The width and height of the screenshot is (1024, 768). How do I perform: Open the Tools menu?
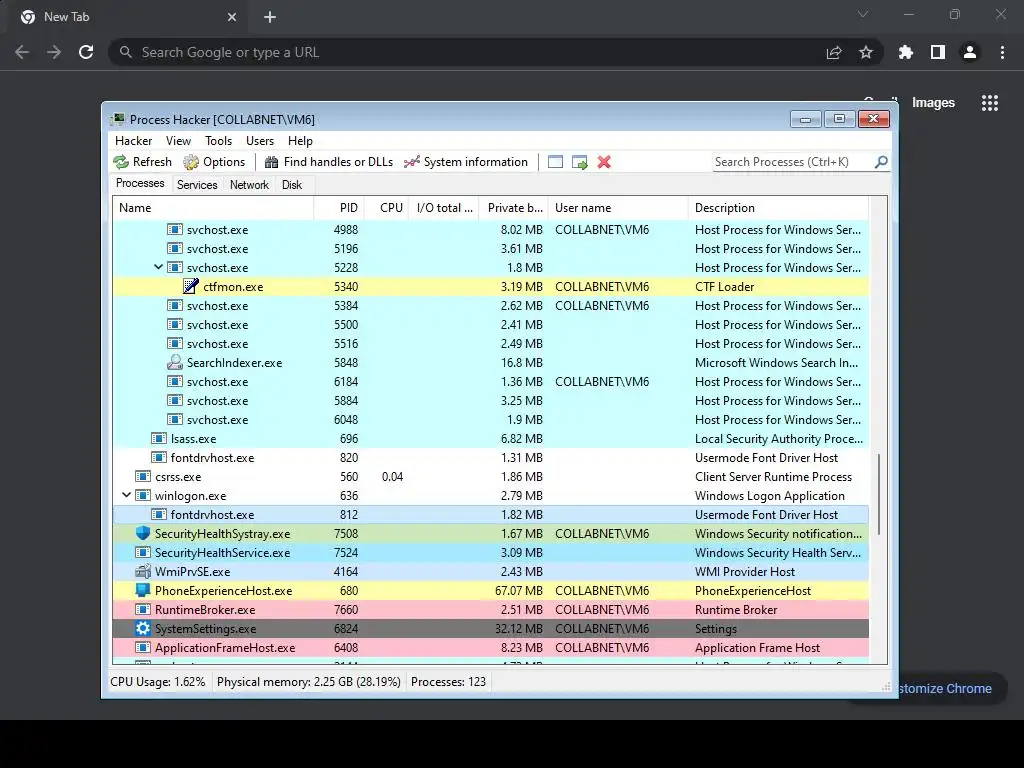point(218,141)
